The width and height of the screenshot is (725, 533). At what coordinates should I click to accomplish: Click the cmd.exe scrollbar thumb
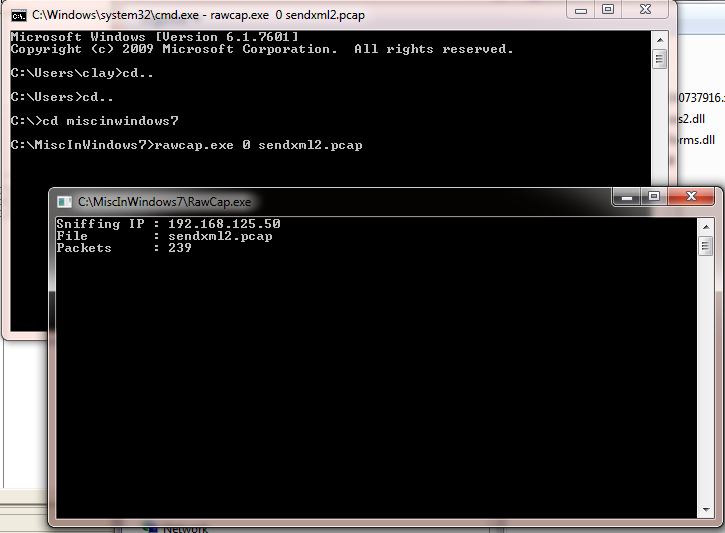click(x=660, y=59)
